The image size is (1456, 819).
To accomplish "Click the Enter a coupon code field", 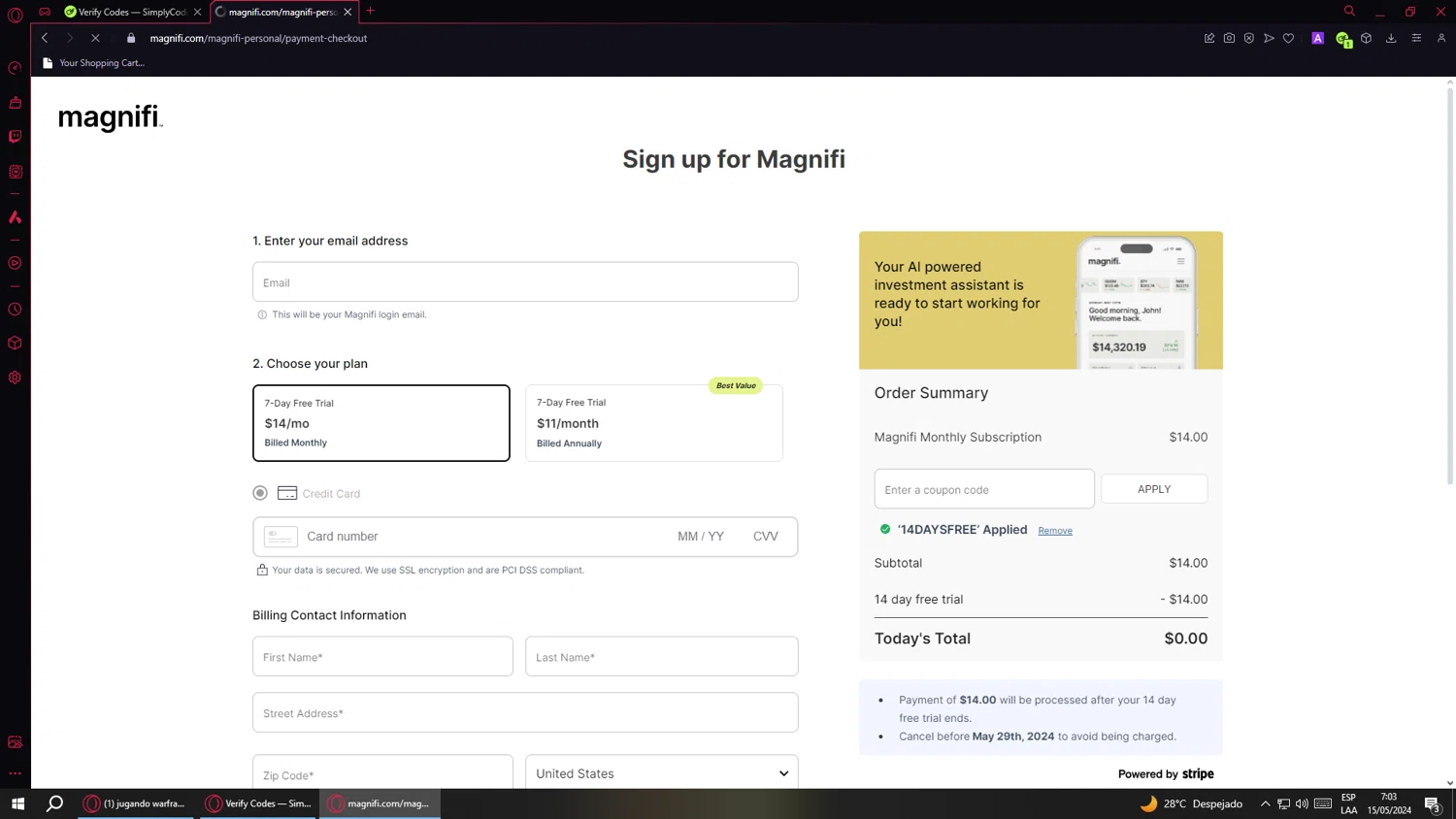I will tap(984, 489).
